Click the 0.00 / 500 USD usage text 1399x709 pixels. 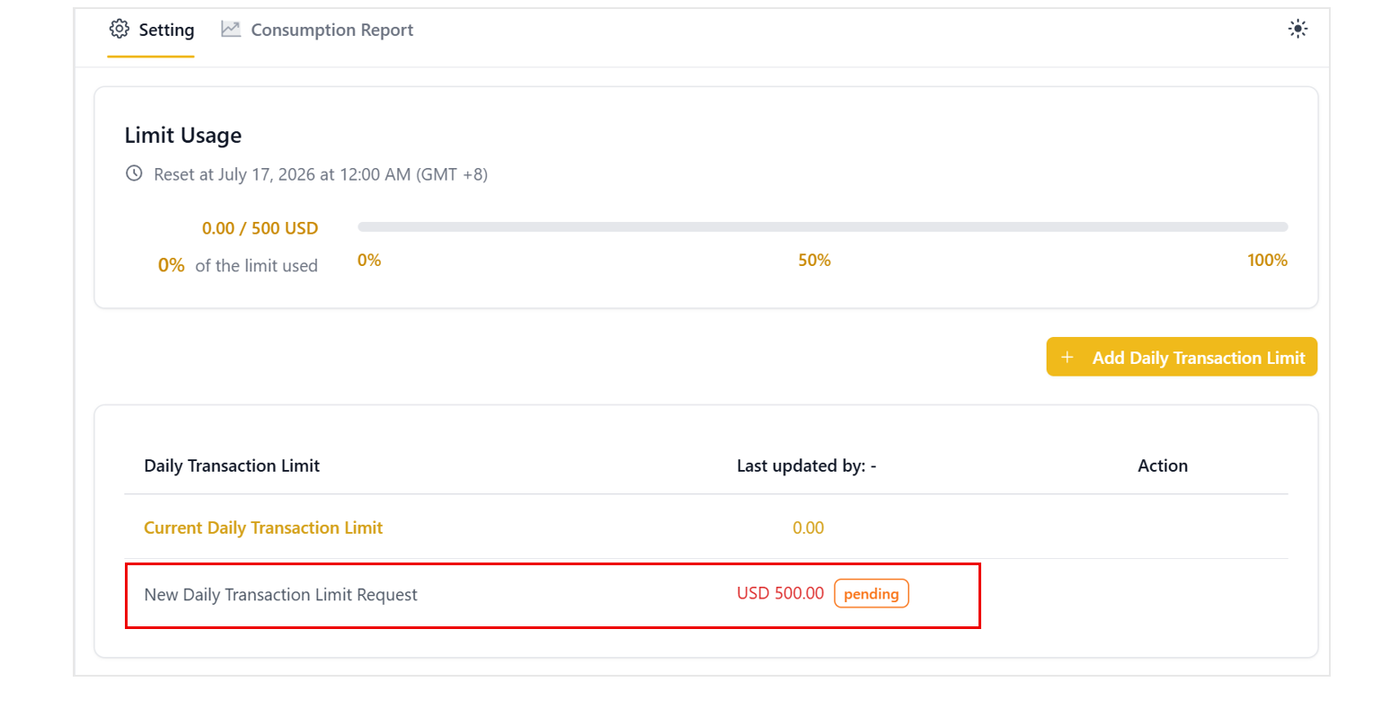point(260,228)
